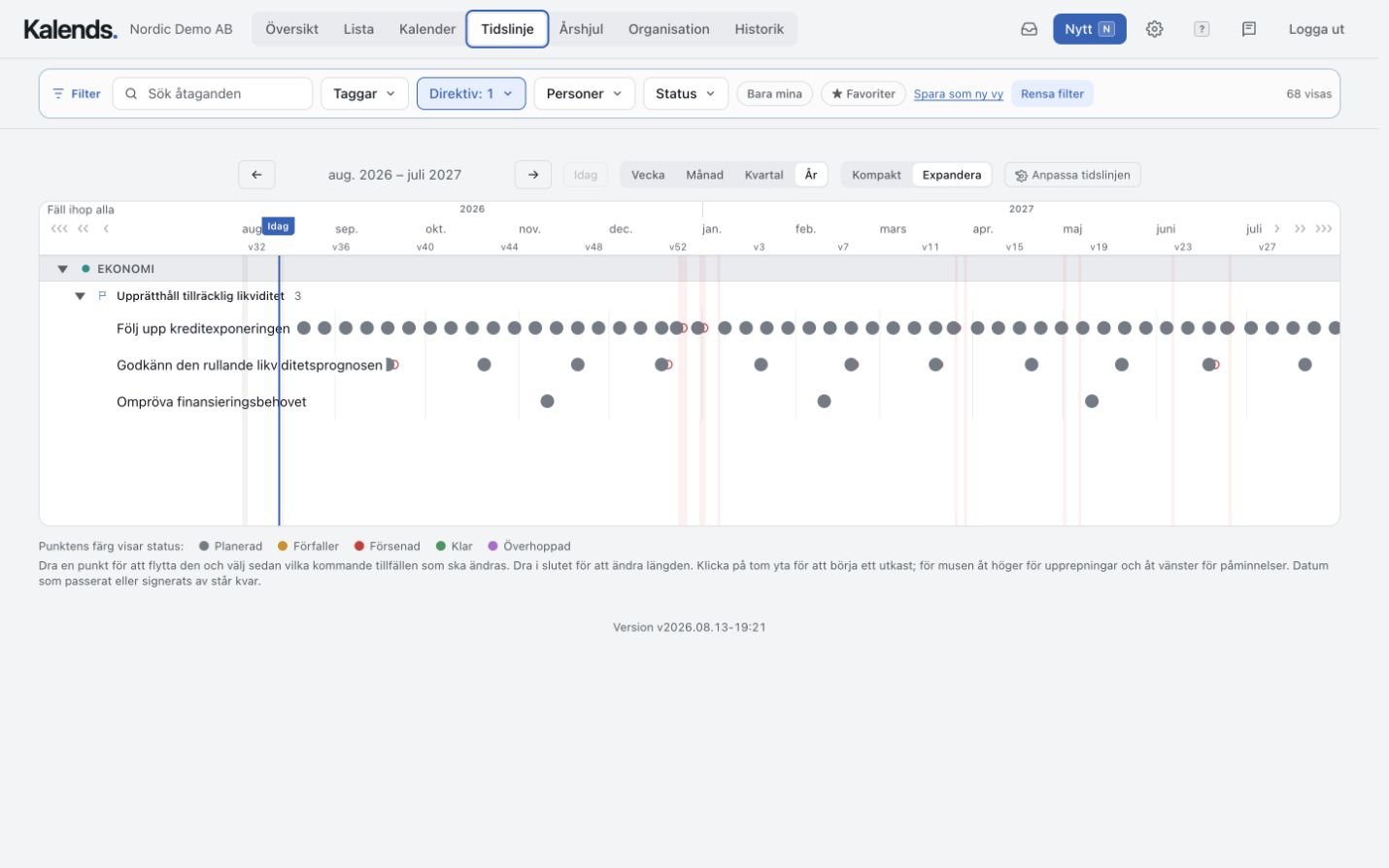Collapse the EKONOMI group triangle
Screen dimensions: 1389x868
coord(62,269)
